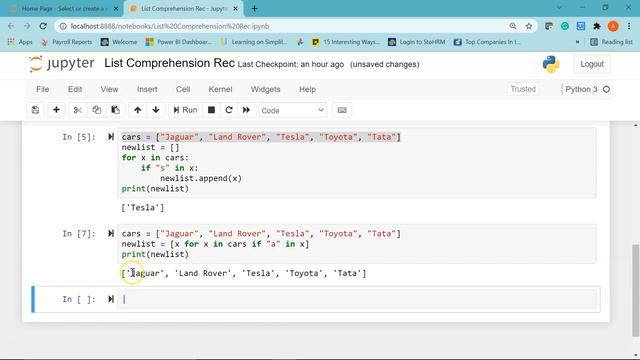
Task: Open cell type dropdown showing Code
Action: 293,111
